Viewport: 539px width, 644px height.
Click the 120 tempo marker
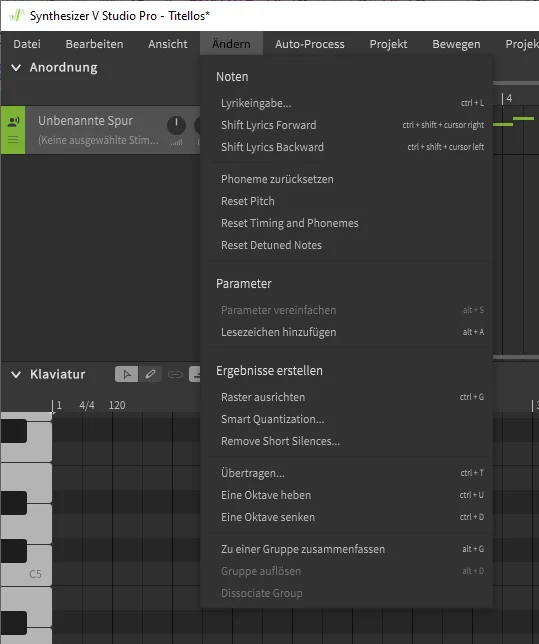(x=117, y=405)
